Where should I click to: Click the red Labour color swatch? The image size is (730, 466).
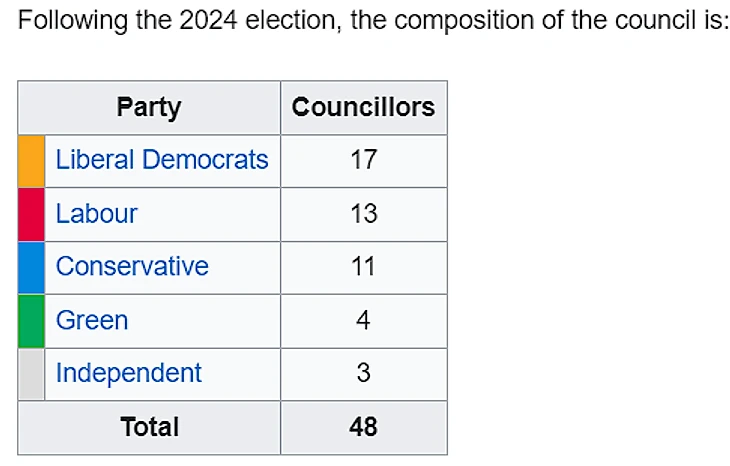(32, 214)
